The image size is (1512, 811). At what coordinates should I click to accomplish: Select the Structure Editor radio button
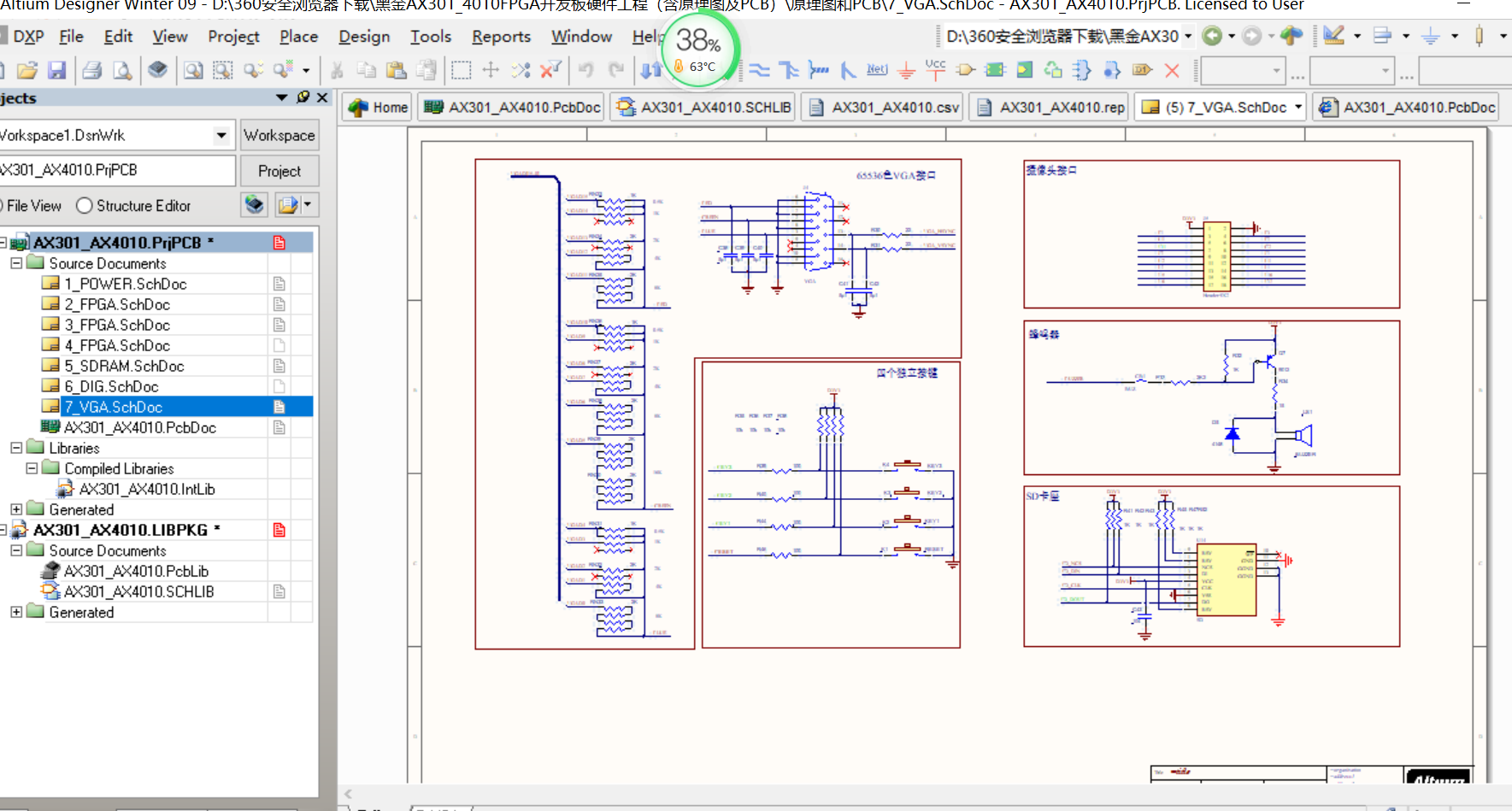click(x=84, y=206)
